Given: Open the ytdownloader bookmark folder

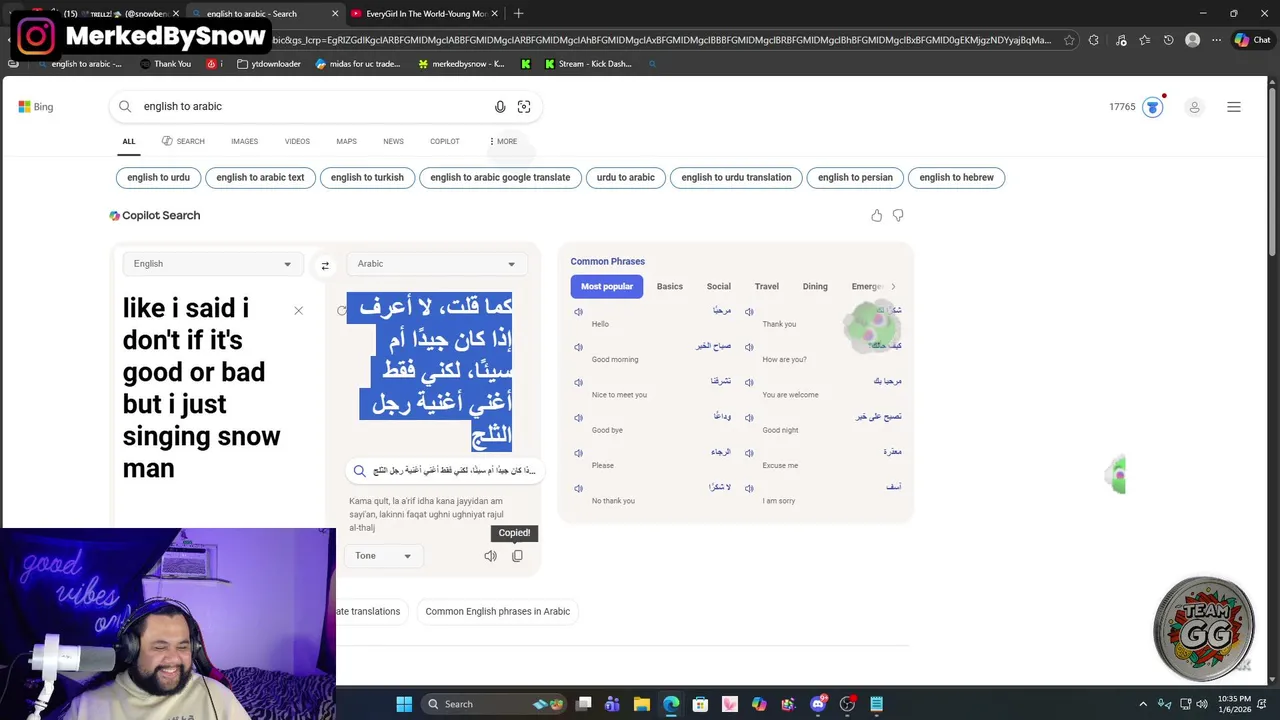Looking at the screenshot, I should coord(269,64).
